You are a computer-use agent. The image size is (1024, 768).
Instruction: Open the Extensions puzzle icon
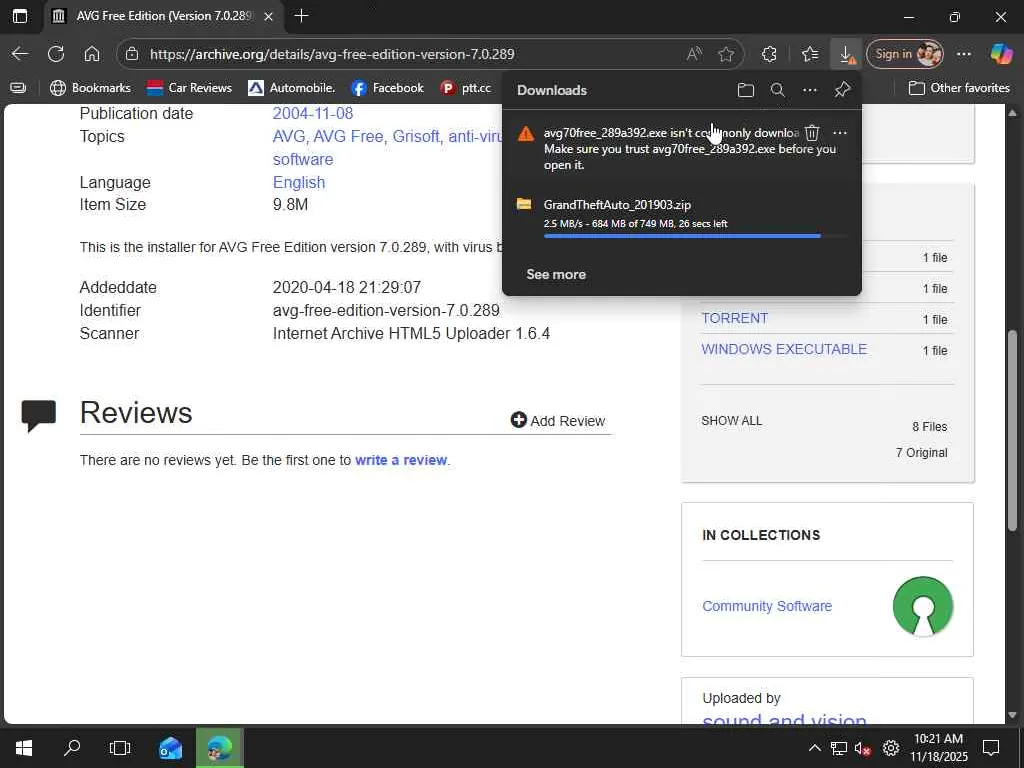pyautogui.click(x=769, y=54)
